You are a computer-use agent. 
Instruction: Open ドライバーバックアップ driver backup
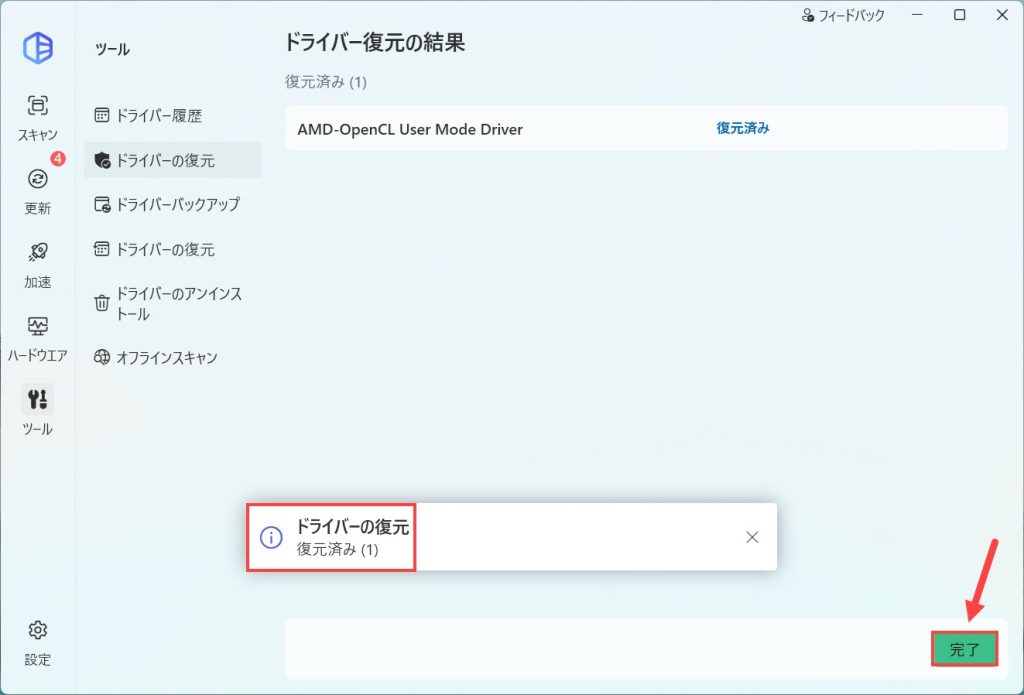[172, 204]
